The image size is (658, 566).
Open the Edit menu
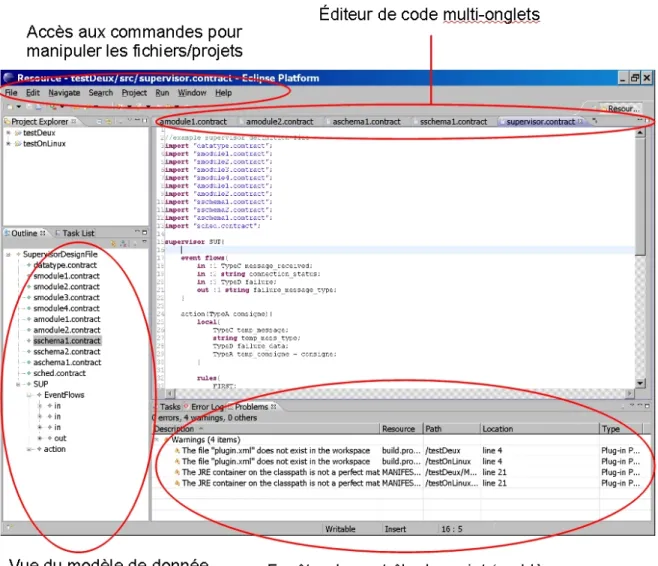pos(33,93)
